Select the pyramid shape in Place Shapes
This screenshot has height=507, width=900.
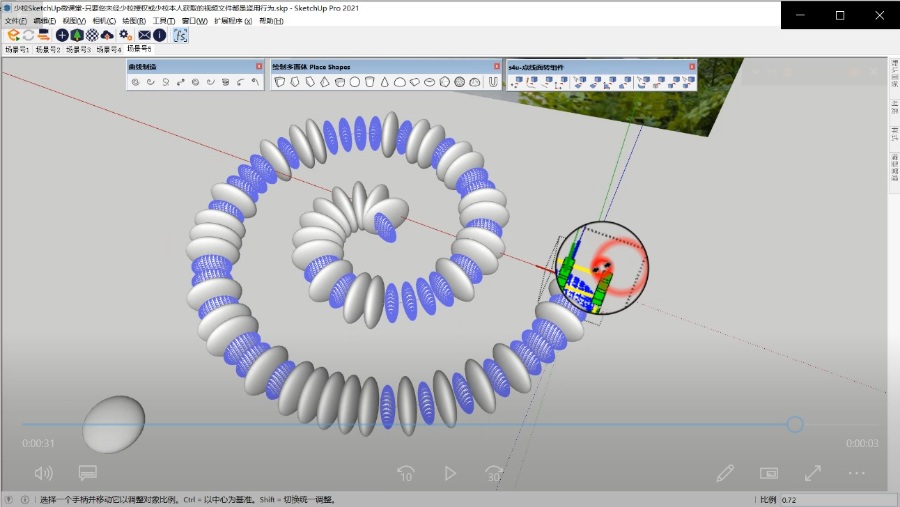[325, 82]
